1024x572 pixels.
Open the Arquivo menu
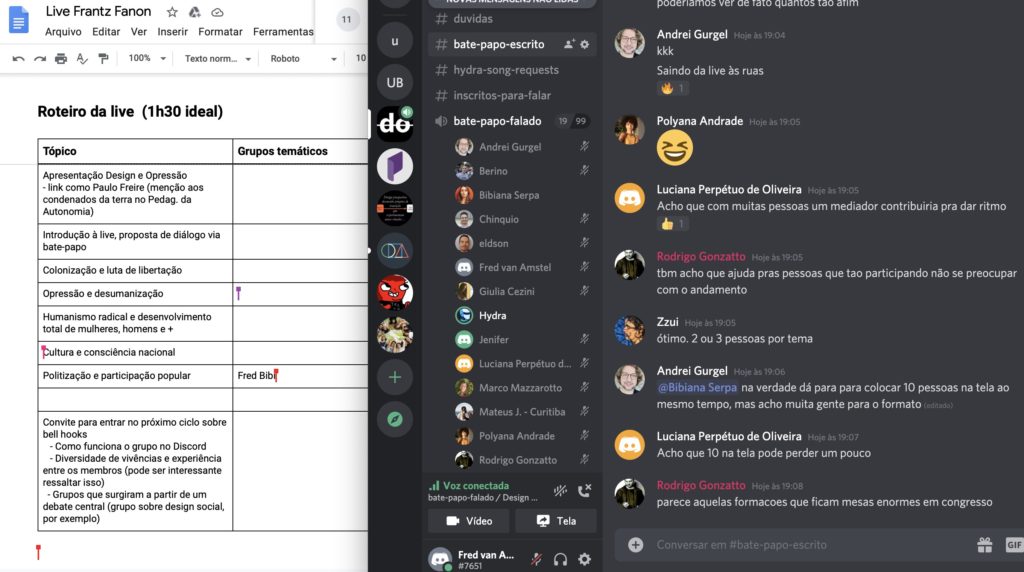tap(63, 31)
